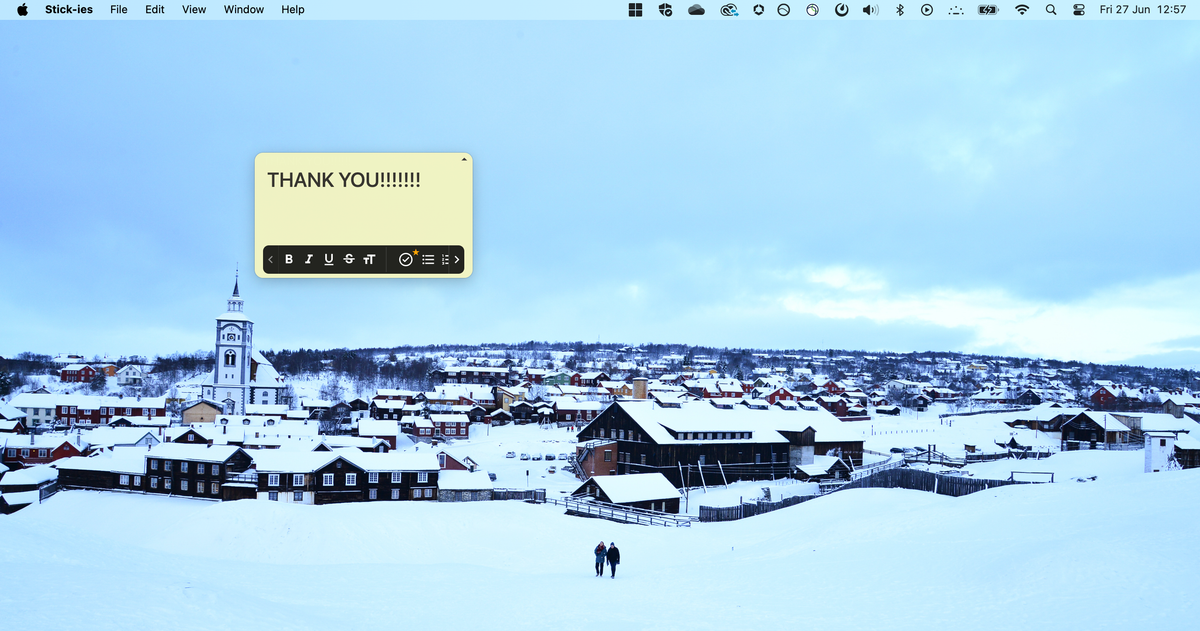Mute audio via the volume icon
1200x631 pixels.
tap(868, 10)
